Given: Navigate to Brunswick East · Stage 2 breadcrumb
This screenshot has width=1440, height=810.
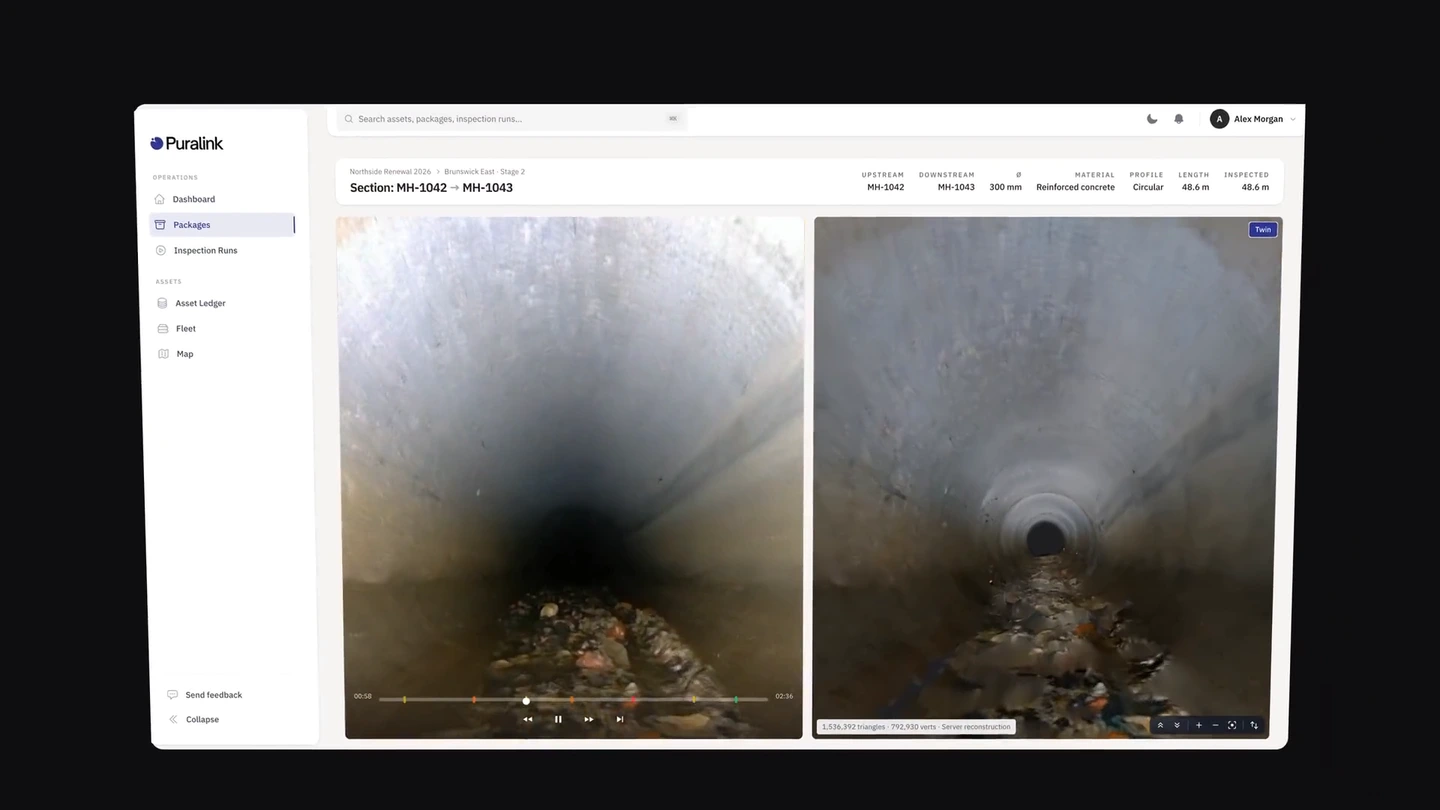Looking at the screenshot, I should [x=485, y=172].
